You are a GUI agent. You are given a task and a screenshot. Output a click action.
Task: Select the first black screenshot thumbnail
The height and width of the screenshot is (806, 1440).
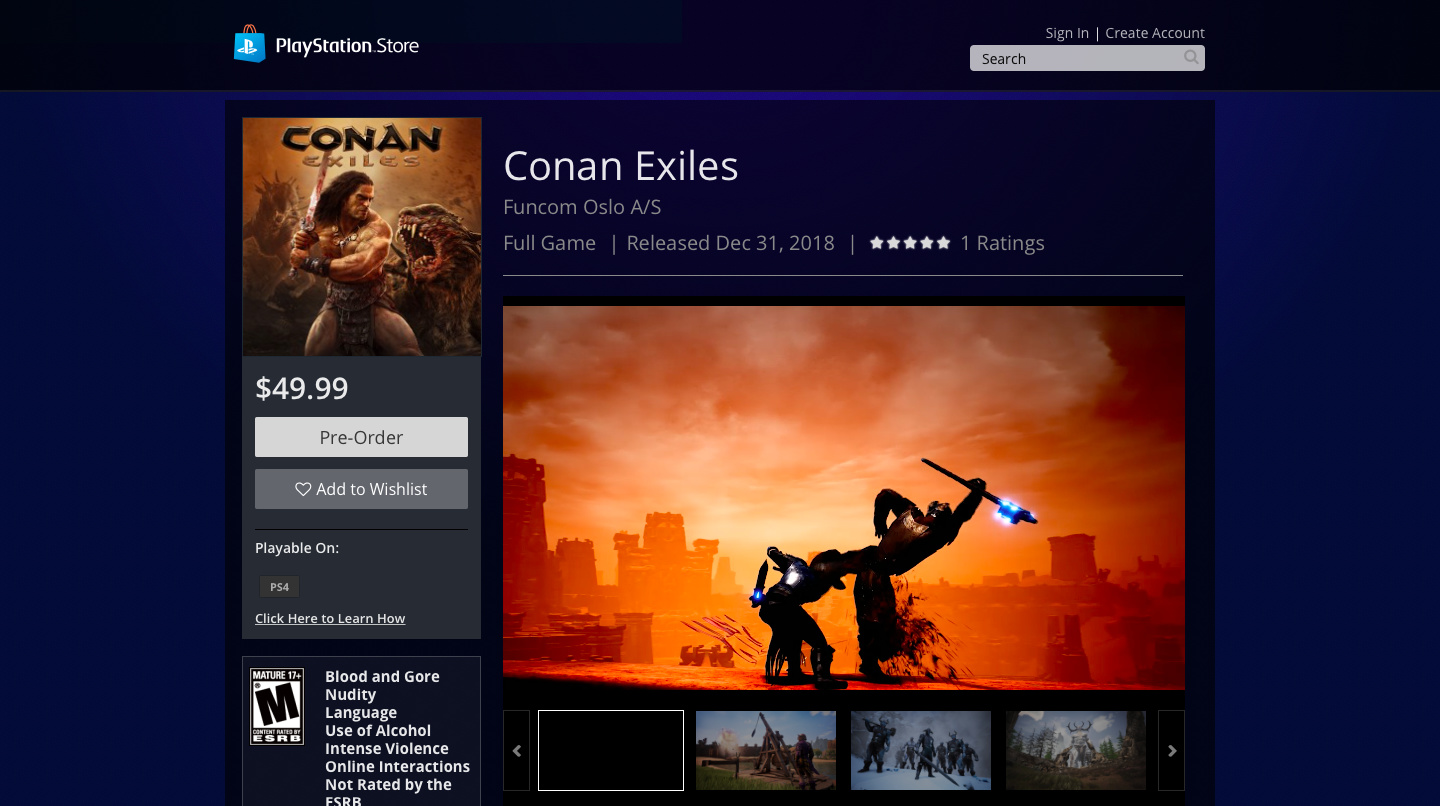point(611,750)
